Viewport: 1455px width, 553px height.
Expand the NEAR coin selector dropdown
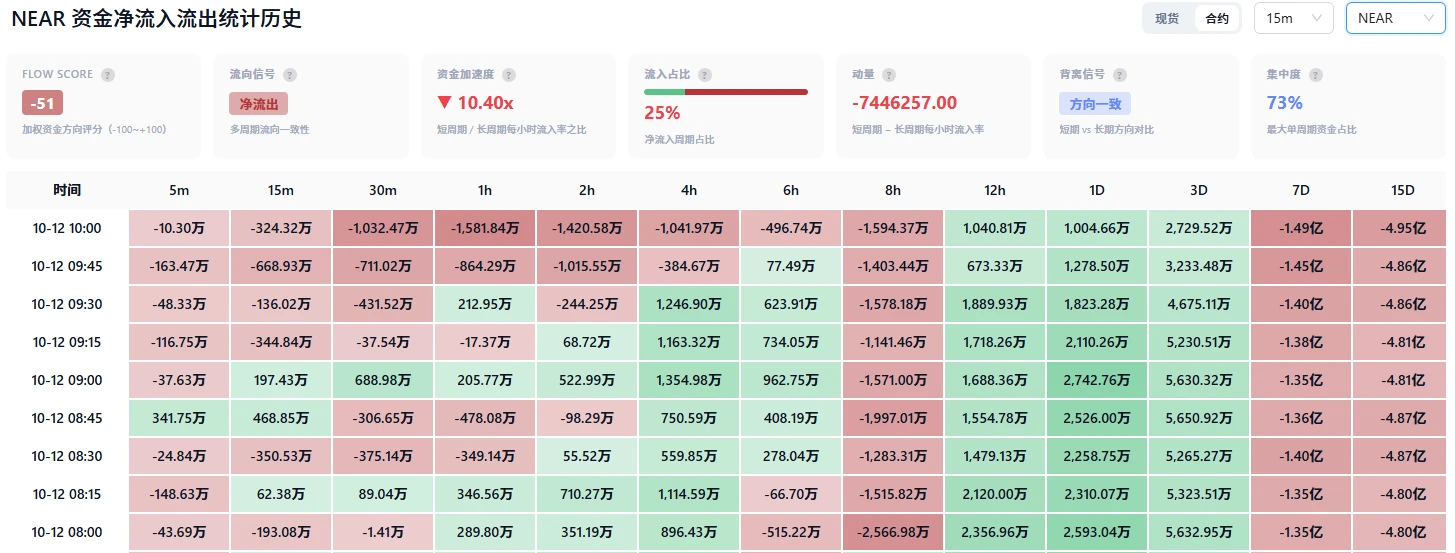click(x=1396, y=18)
